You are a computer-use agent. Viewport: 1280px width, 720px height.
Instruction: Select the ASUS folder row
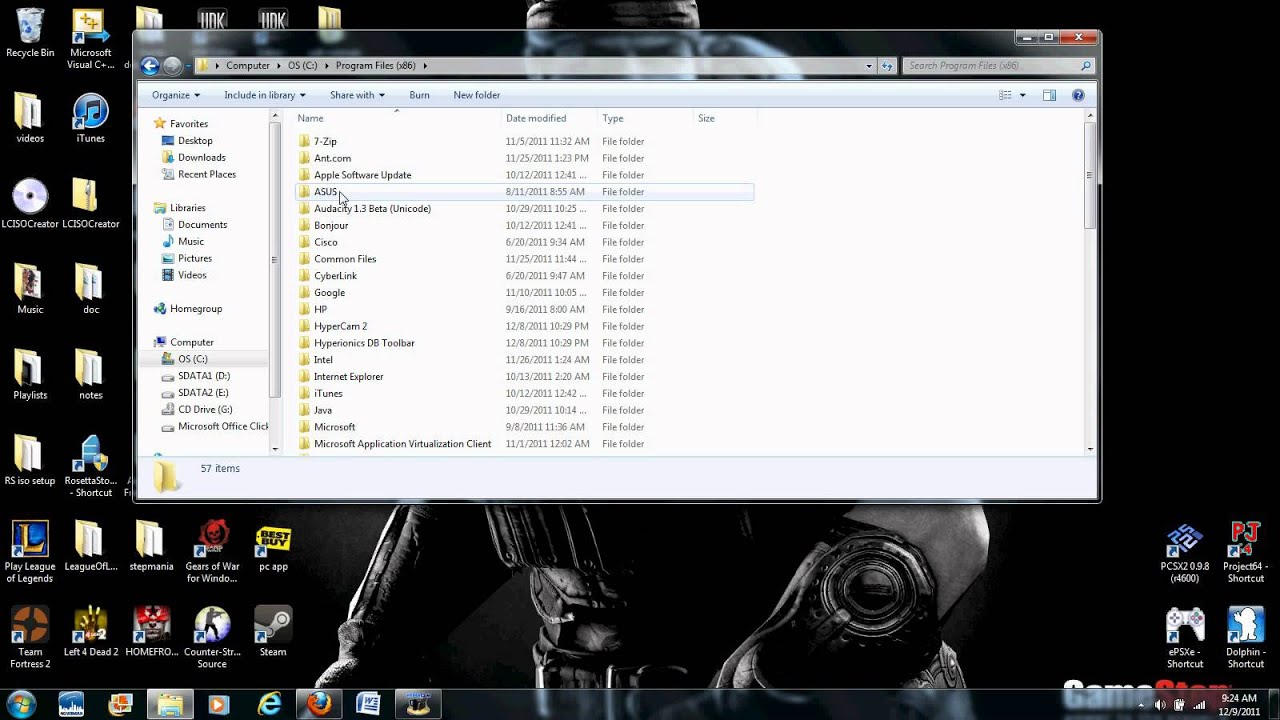[525, 192]
